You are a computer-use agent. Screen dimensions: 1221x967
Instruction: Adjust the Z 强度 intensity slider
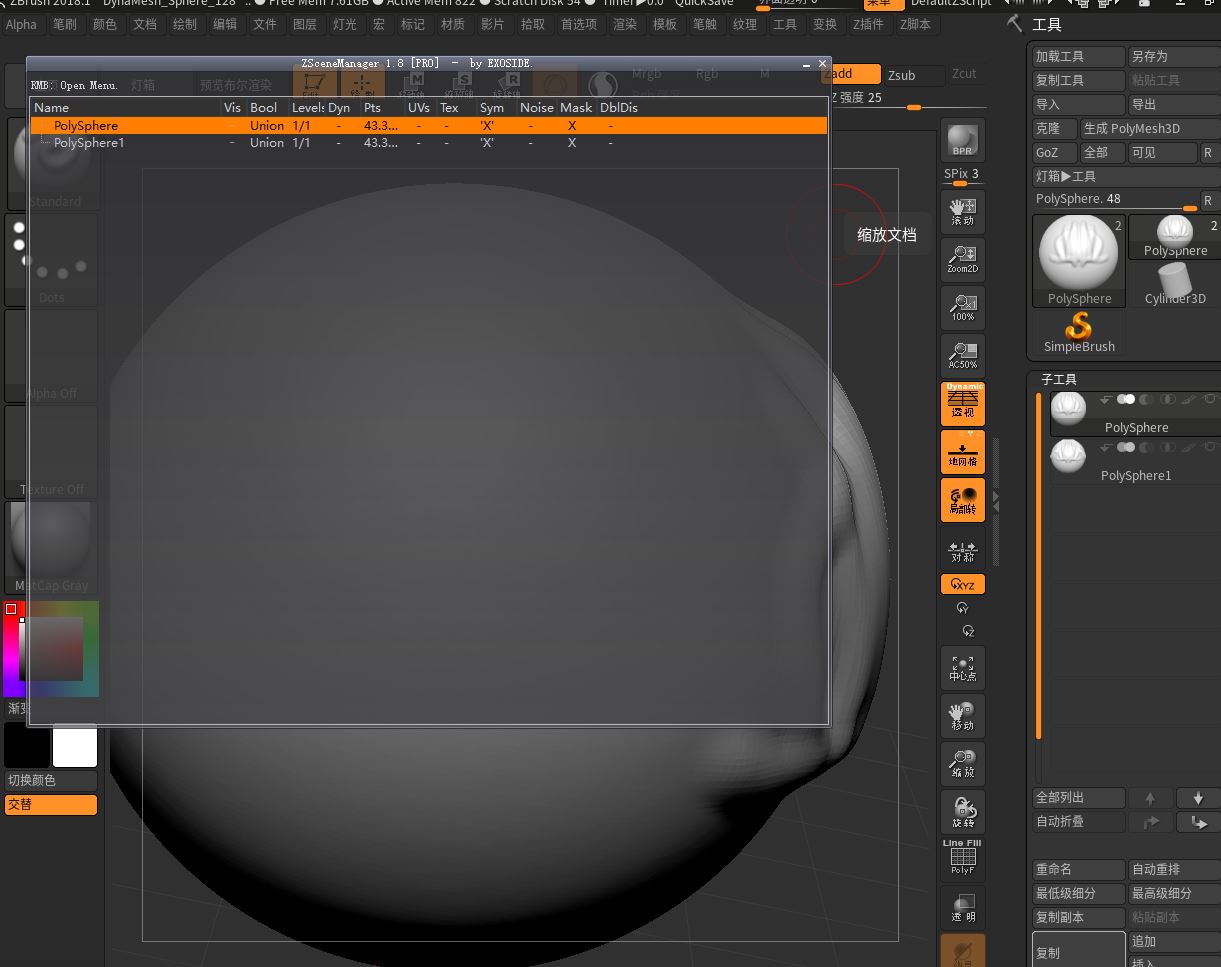click(913, 107)
